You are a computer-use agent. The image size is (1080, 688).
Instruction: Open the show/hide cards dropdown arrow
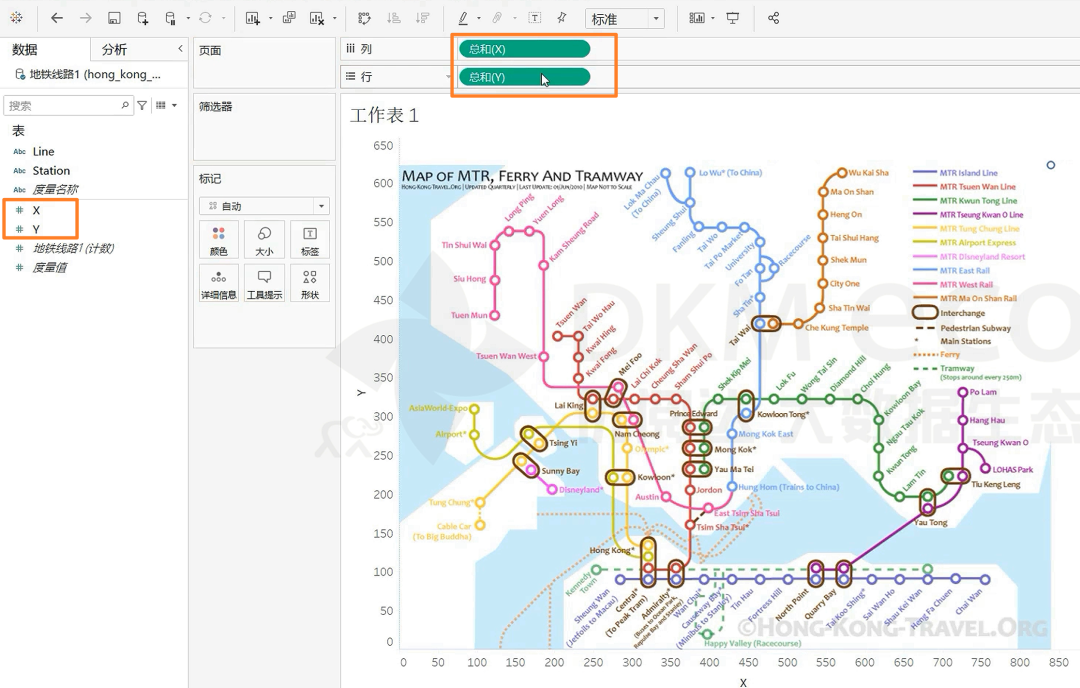point(713,19)
